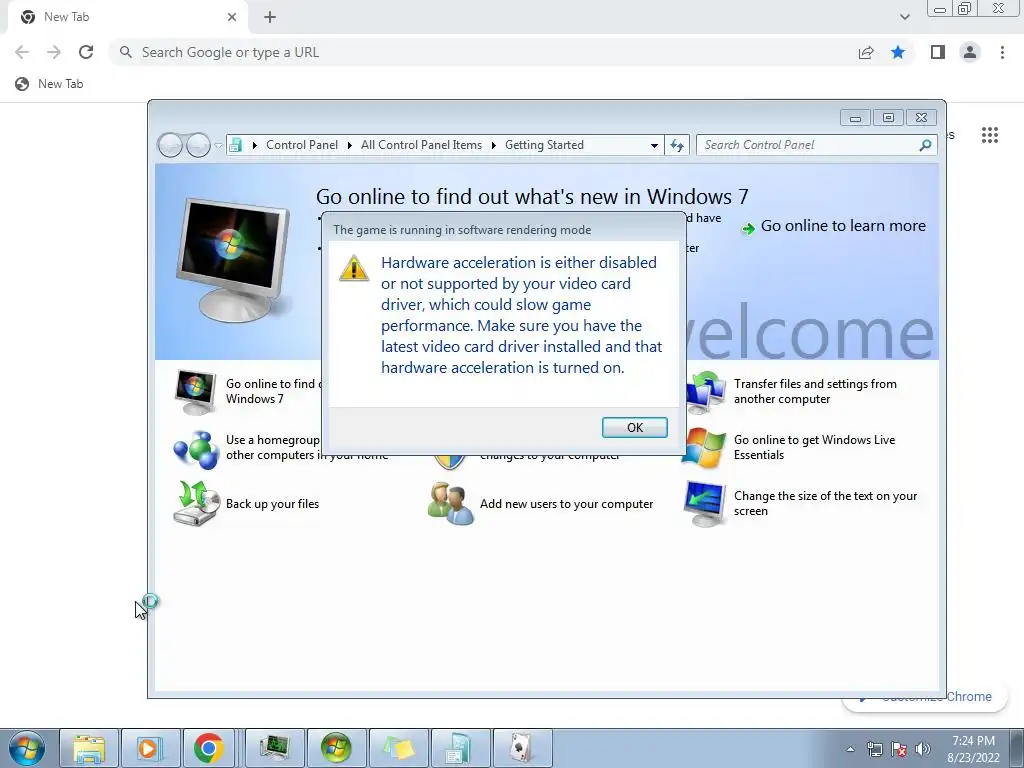Click the Windows Live Essentials flag icon
This screenshot has width=1024, height=768.
coord(703,448)
